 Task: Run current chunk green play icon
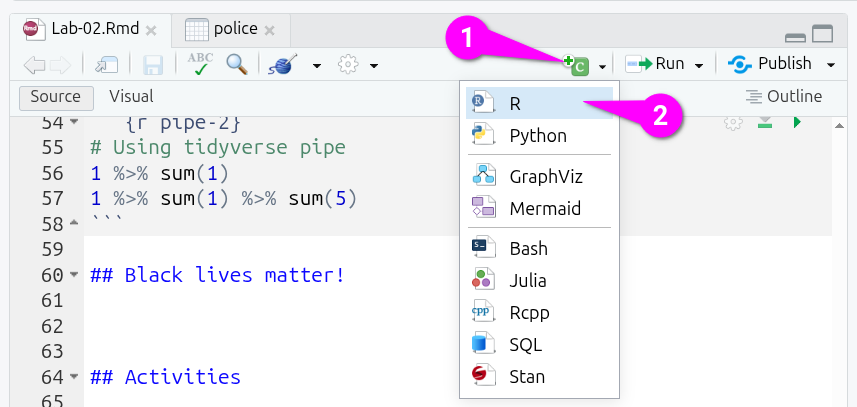tap(797, 122)
